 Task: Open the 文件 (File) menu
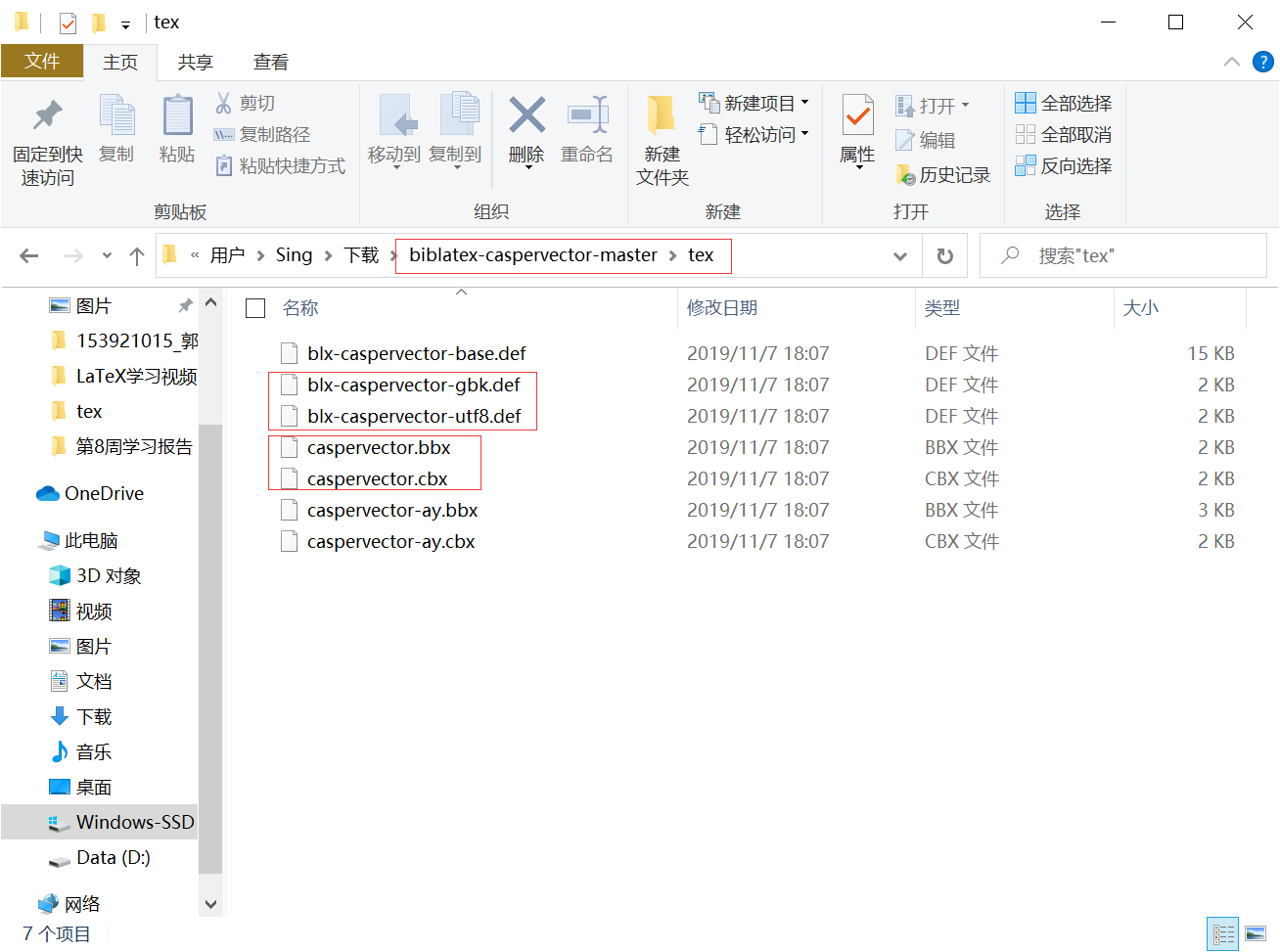pyautogui.click(x=42, y=61)
